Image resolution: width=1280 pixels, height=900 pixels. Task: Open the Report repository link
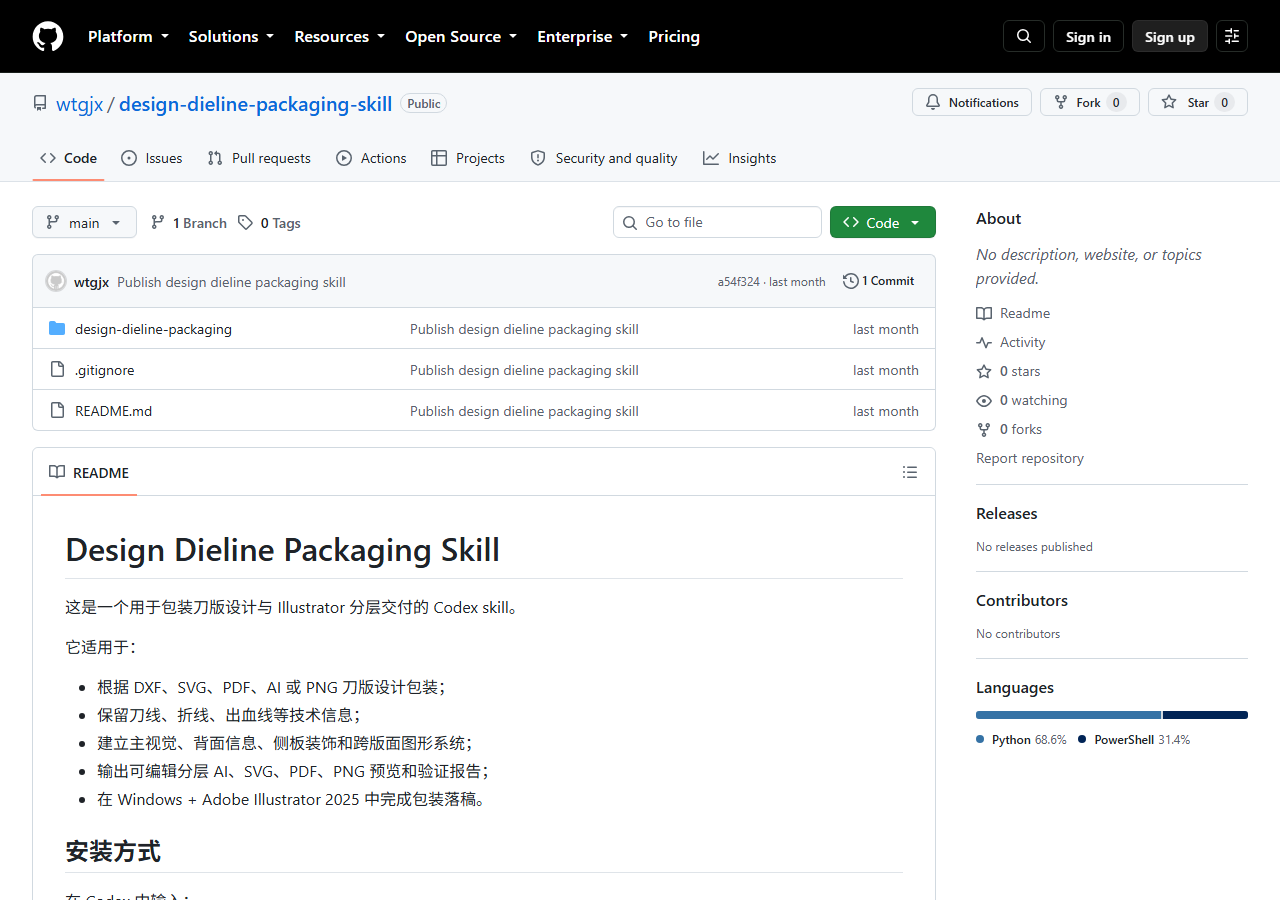pos(1030,458)
